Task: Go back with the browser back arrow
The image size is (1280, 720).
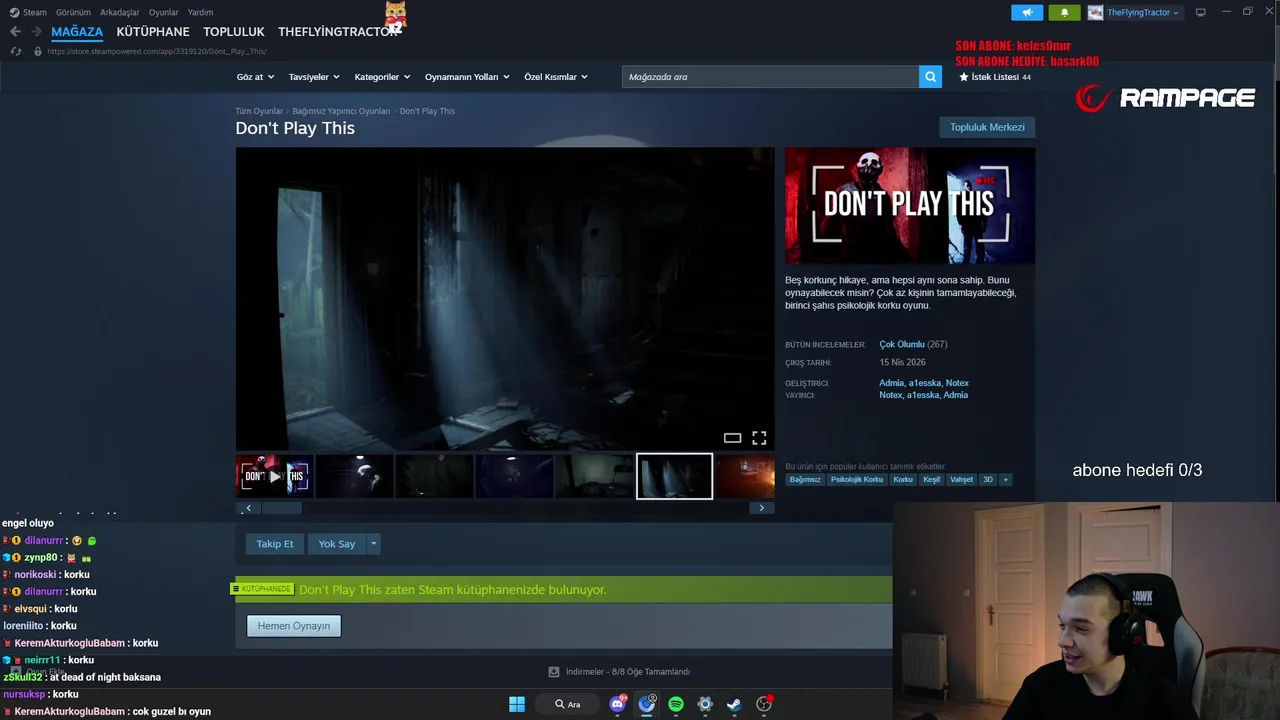Action: coord(15,32)
